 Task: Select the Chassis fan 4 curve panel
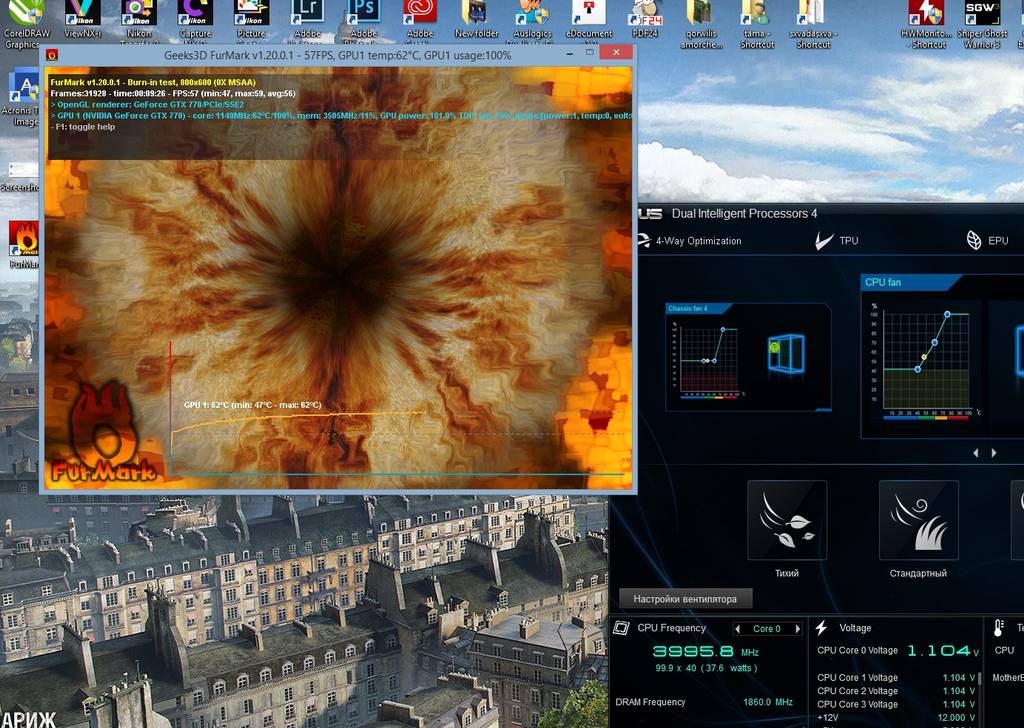[748, 356]
